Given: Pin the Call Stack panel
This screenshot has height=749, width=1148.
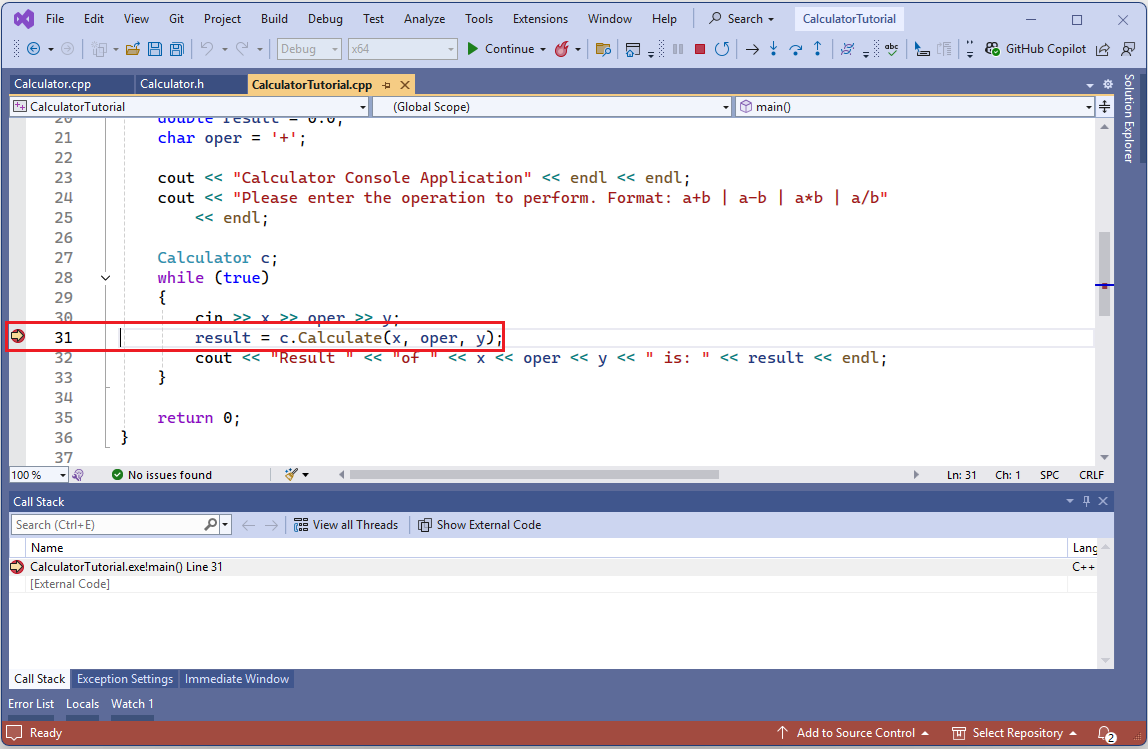Looking at the screenshot, I should click(1086, 501).
